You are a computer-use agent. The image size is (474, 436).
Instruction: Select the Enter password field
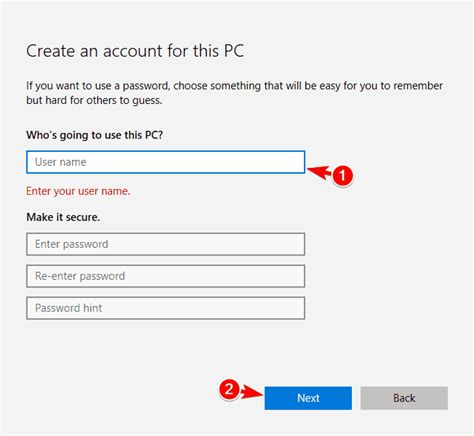point(166,244)
